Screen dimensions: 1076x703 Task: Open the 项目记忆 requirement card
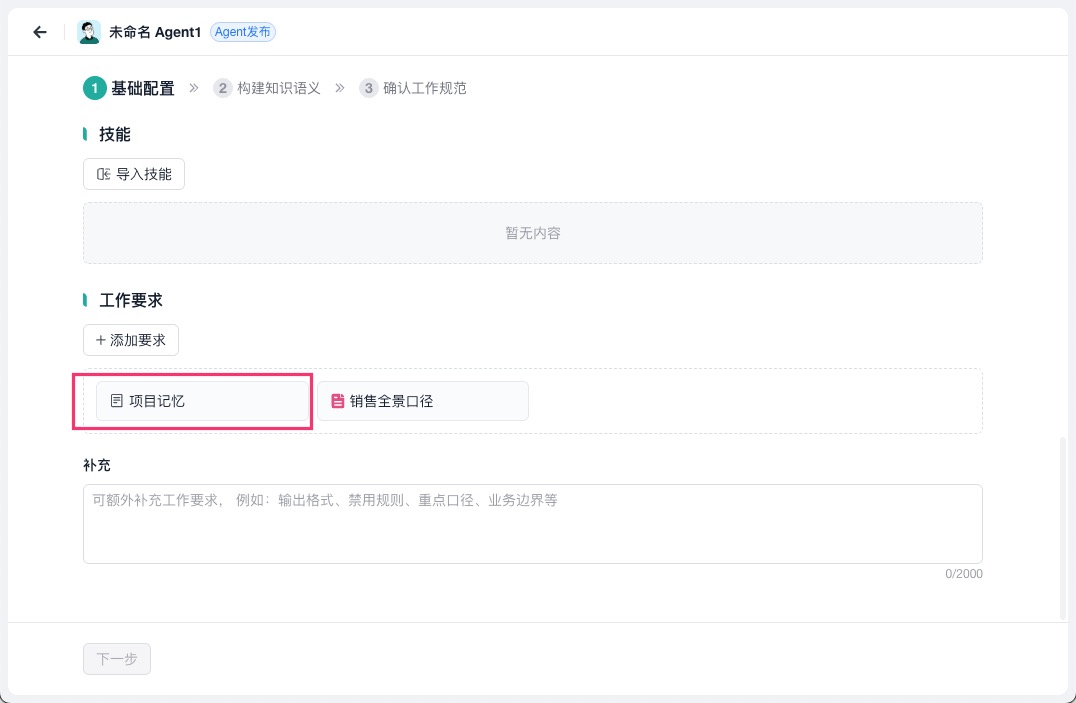pyautogui.click(x=202, y=401)
